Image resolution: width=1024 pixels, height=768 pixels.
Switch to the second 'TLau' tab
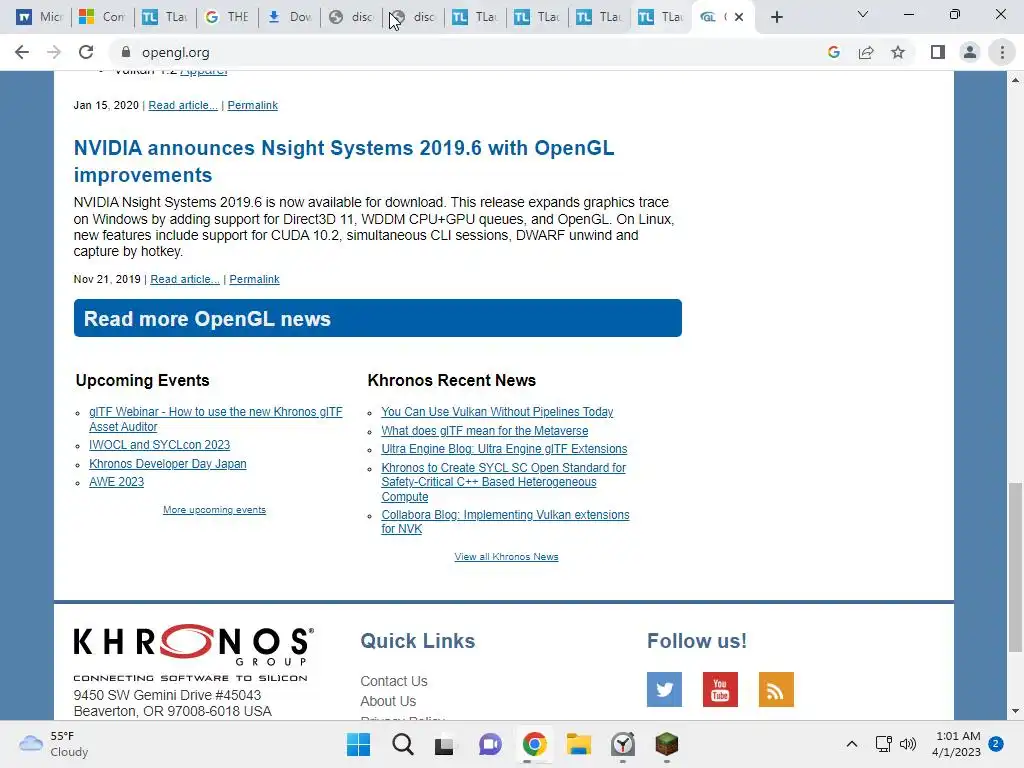475,17
